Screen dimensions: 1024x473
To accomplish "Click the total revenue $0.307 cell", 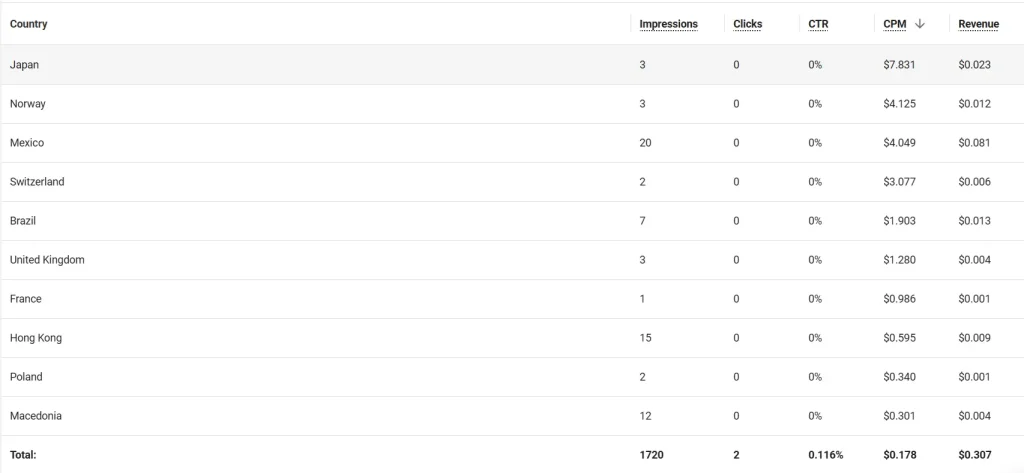I will [974, 455].
